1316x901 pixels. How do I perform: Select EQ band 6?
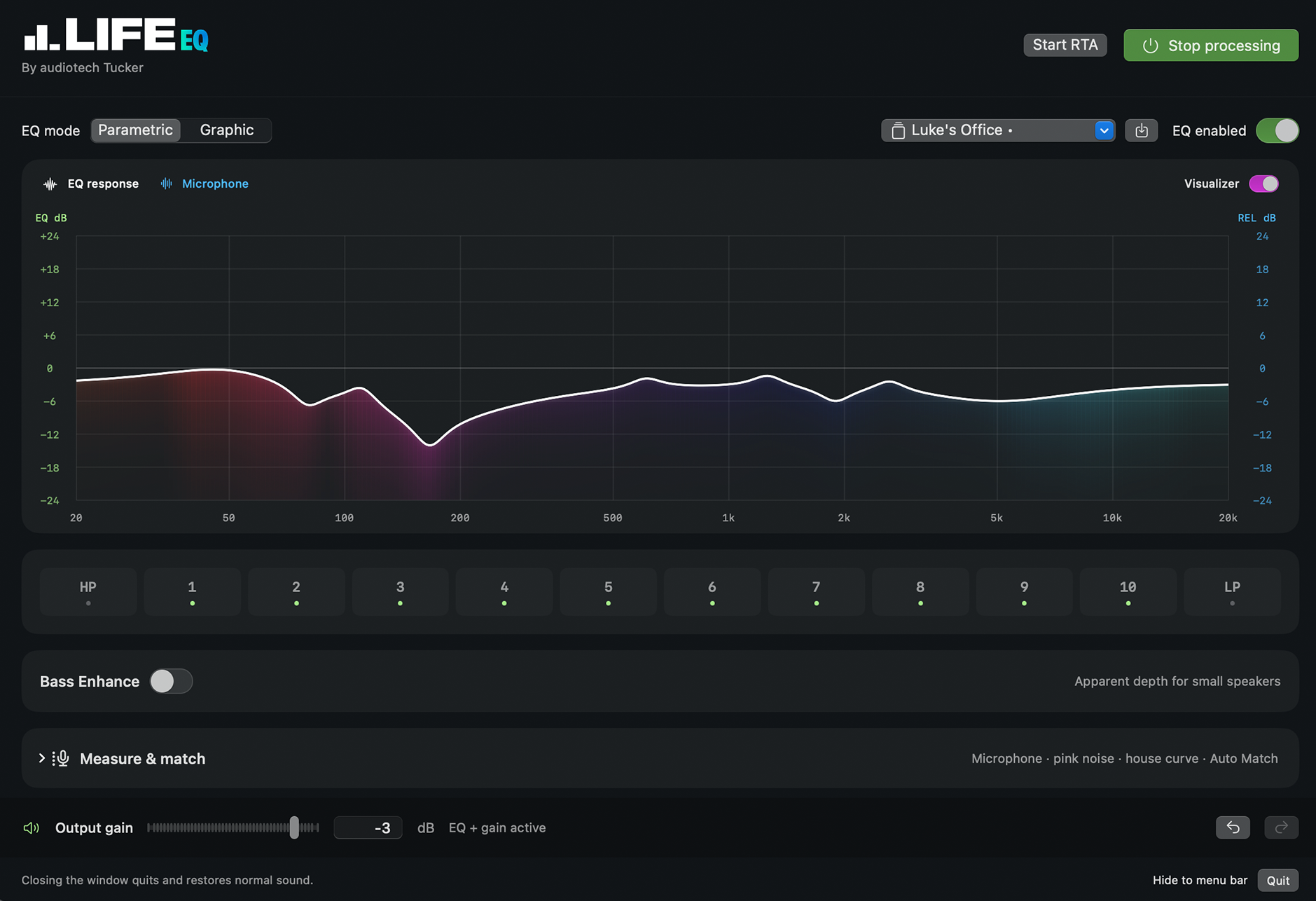[x=712, y=592]
